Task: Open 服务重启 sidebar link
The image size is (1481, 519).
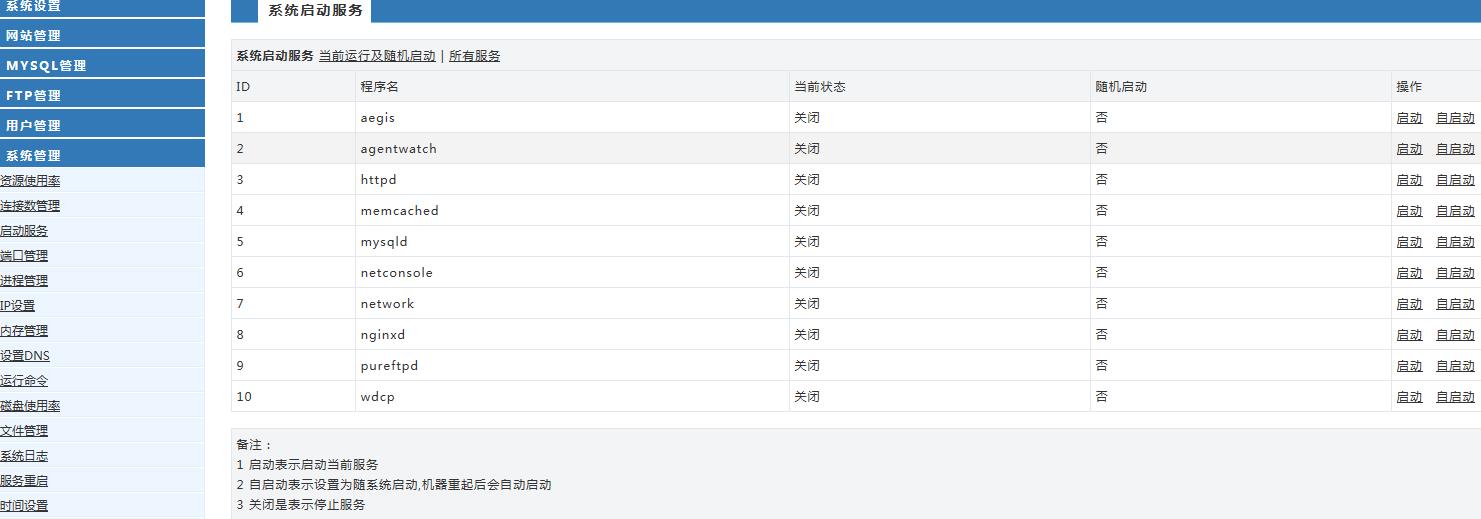Action: pyautogui.click(x=24, y=481)
